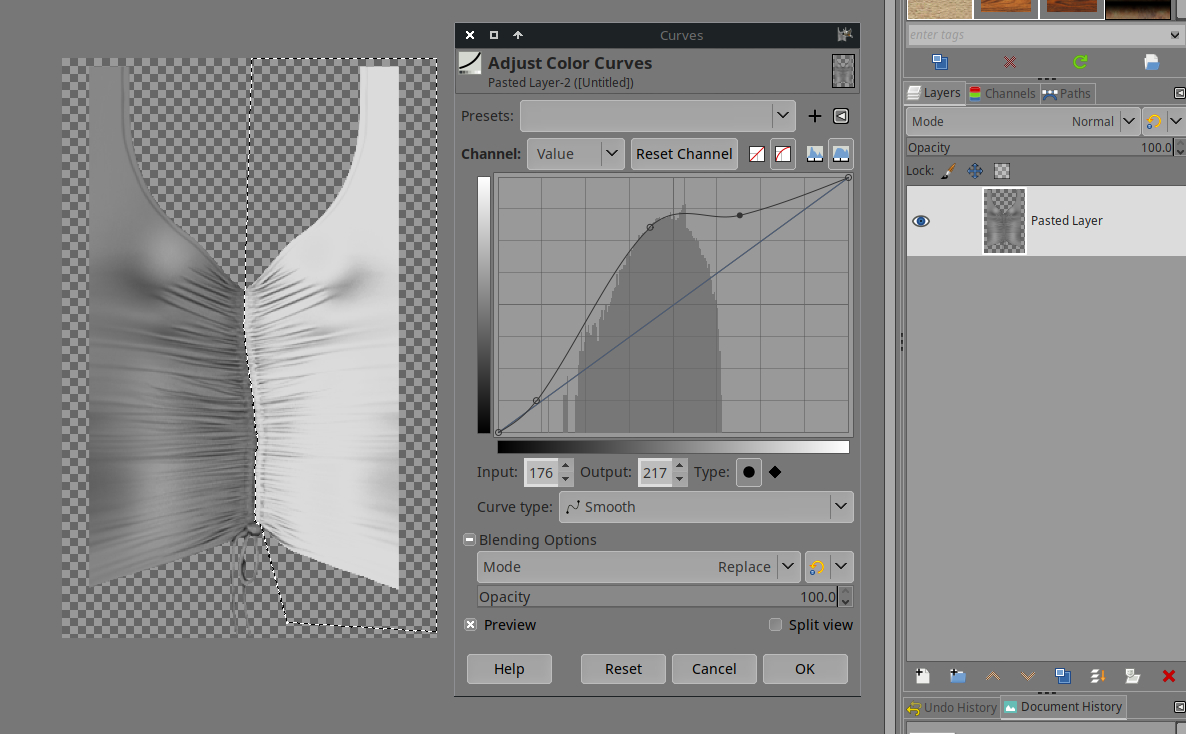Open the Channel Value dropdown

[x=575, y=154]
